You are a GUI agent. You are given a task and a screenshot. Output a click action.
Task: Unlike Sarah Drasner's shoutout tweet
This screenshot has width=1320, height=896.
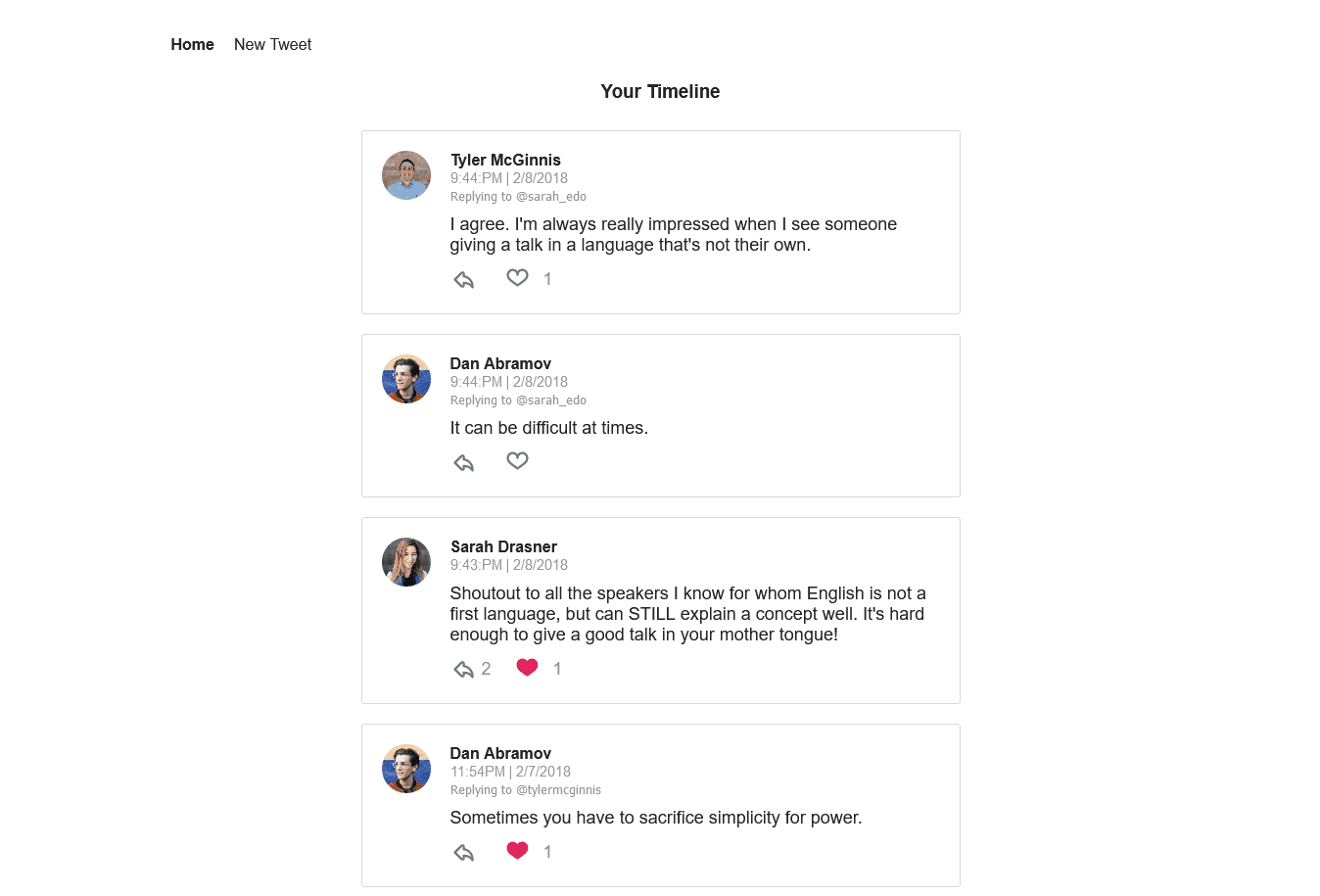pos(527,667)
